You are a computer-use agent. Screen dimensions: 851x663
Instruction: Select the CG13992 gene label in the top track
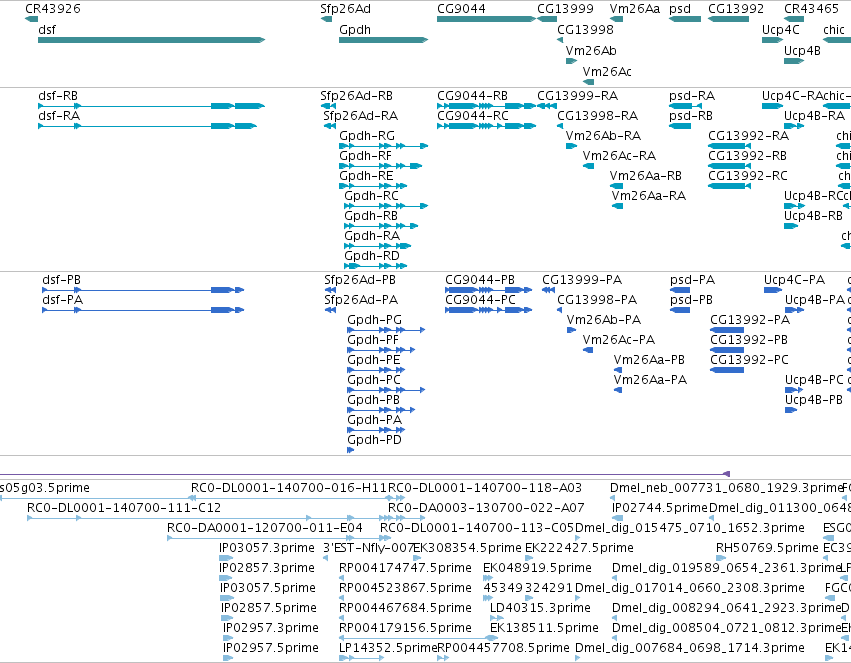click(x=735, y=9)
